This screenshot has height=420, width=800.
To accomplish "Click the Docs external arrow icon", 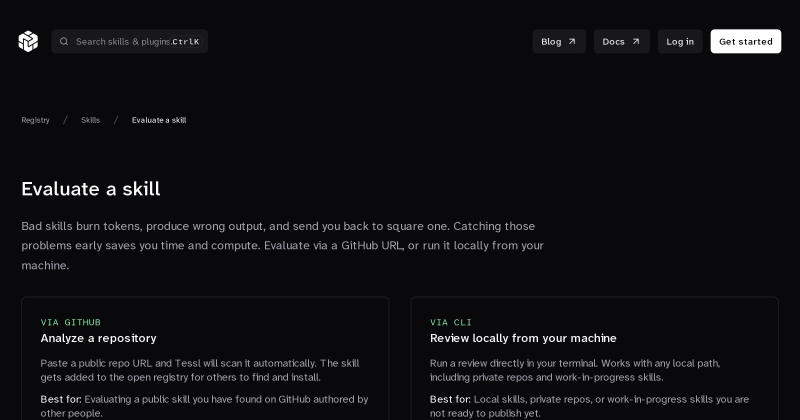I will pyautogui.click(x=636, y=42).
